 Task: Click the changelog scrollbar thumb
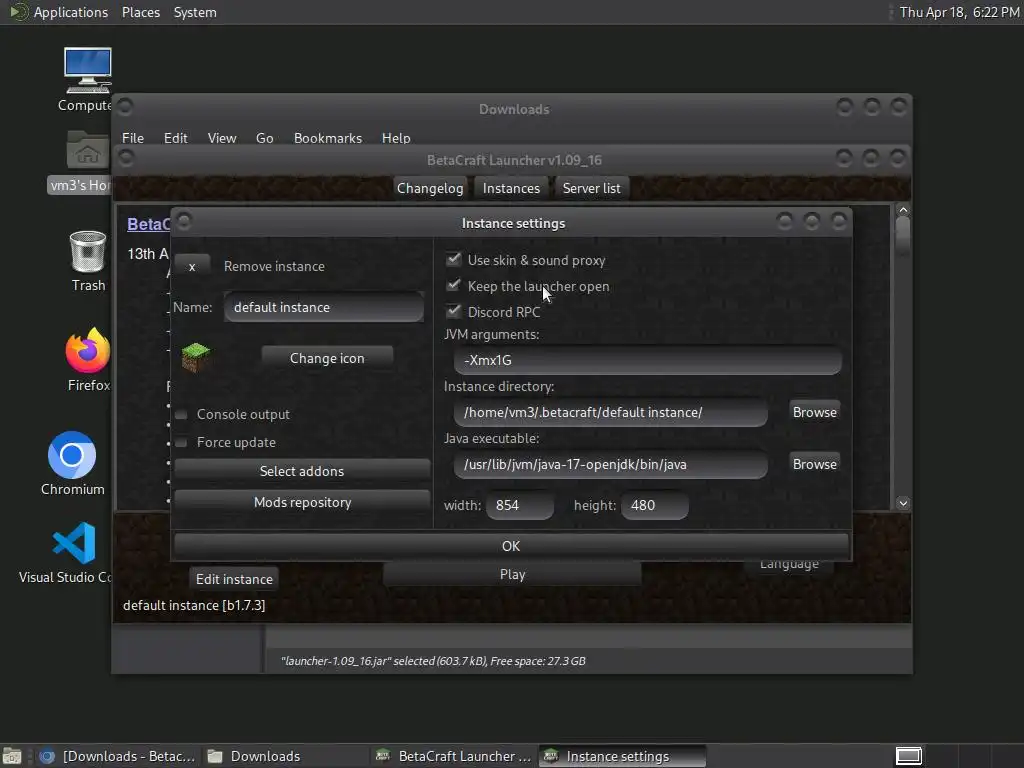903,236
